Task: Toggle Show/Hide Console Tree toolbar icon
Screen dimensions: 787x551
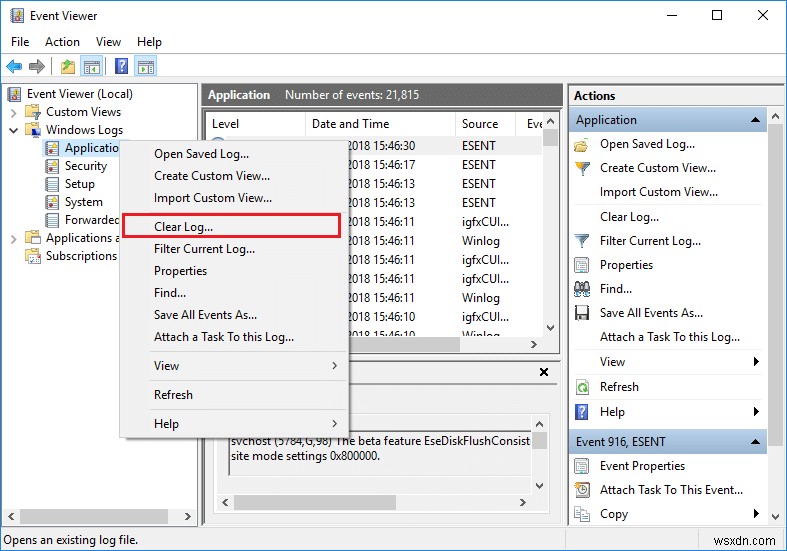Action: coord(92,66)
